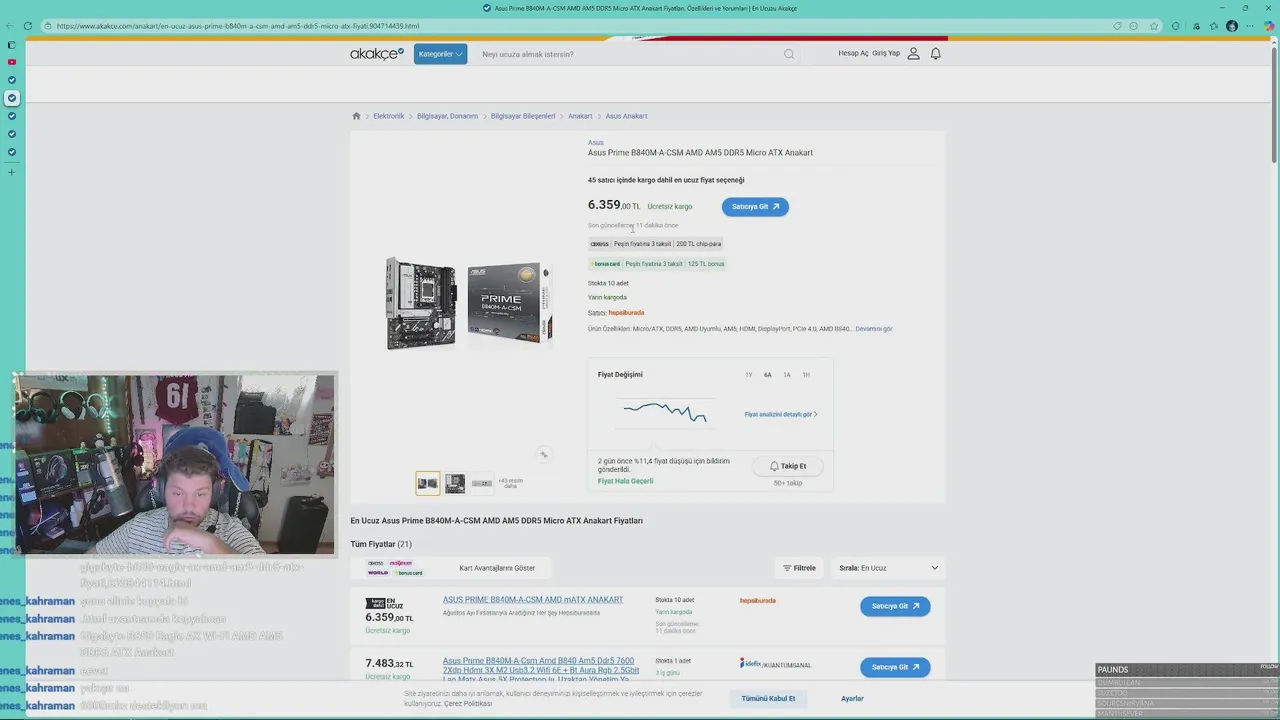Click Satıcıya Git in the hepsiburada row
Screen dimensions: 1280x720
[895, 606]
